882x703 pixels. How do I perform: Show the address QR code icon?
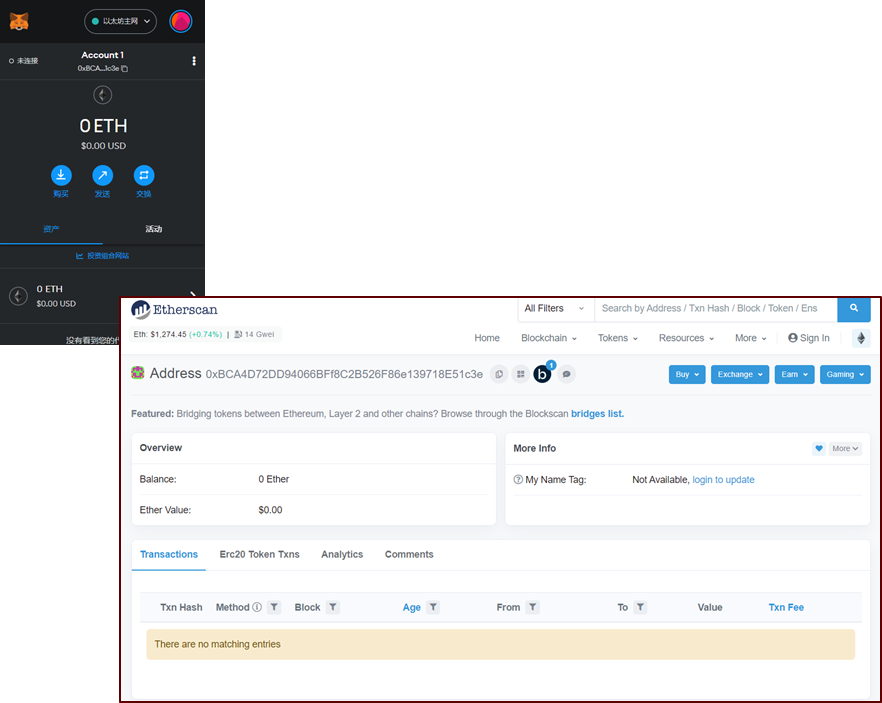coord(520,374)
